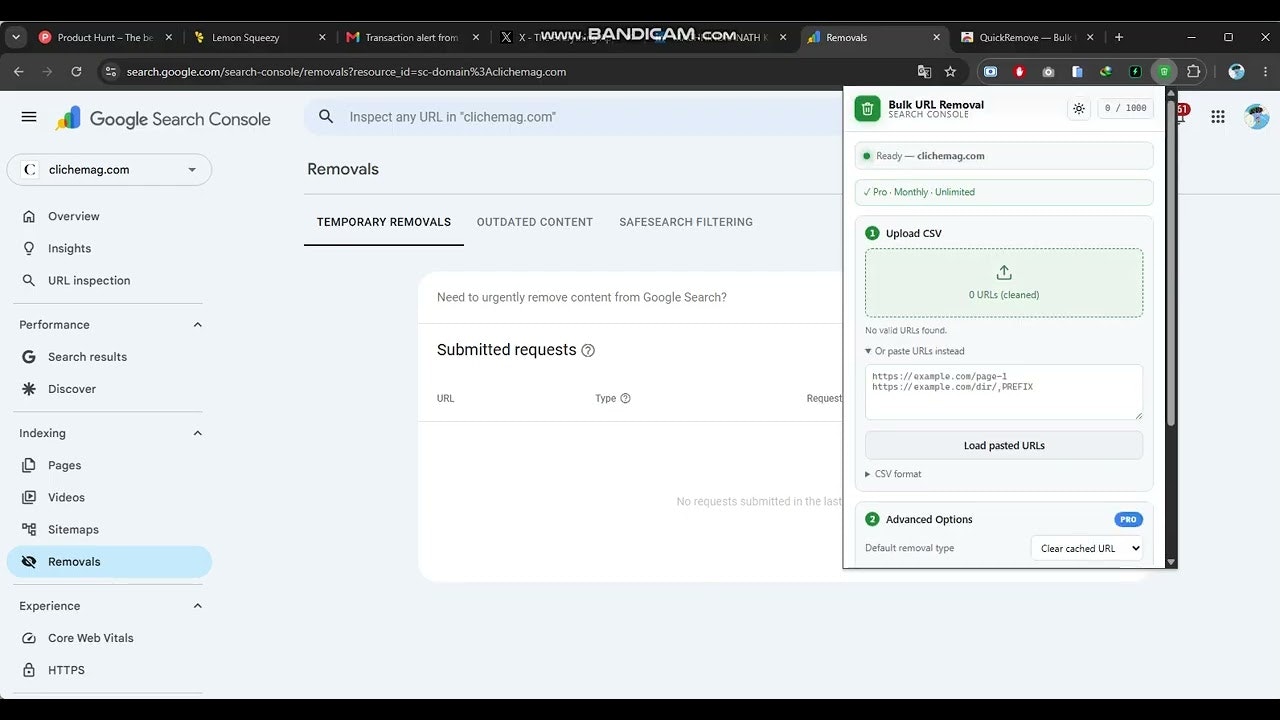Open Default removal type dropdown
This screenshot has width=1280, height=720.
click(1087, 548)
